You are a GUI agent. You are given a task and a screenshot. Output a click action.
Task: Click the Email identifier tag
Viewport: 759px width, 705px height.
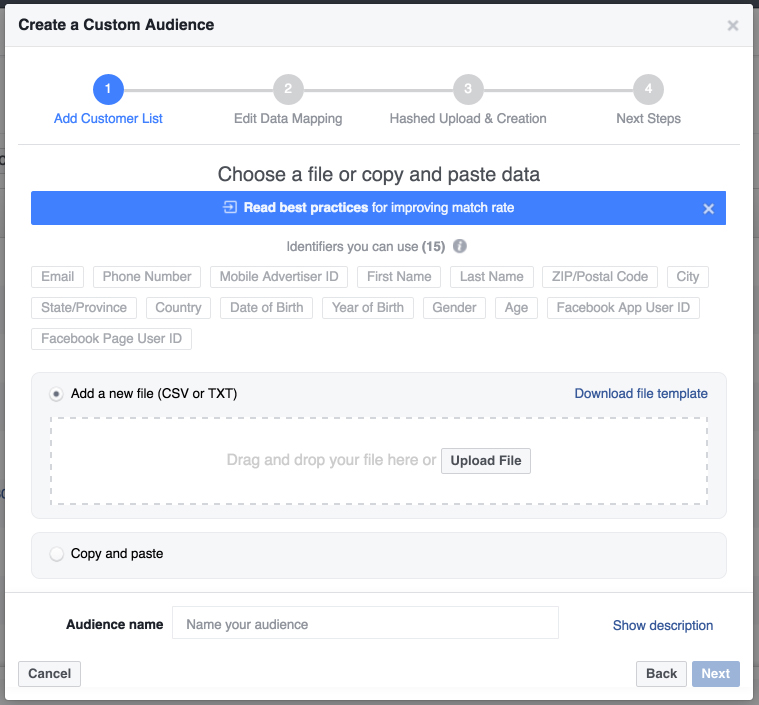coord(58,276)
